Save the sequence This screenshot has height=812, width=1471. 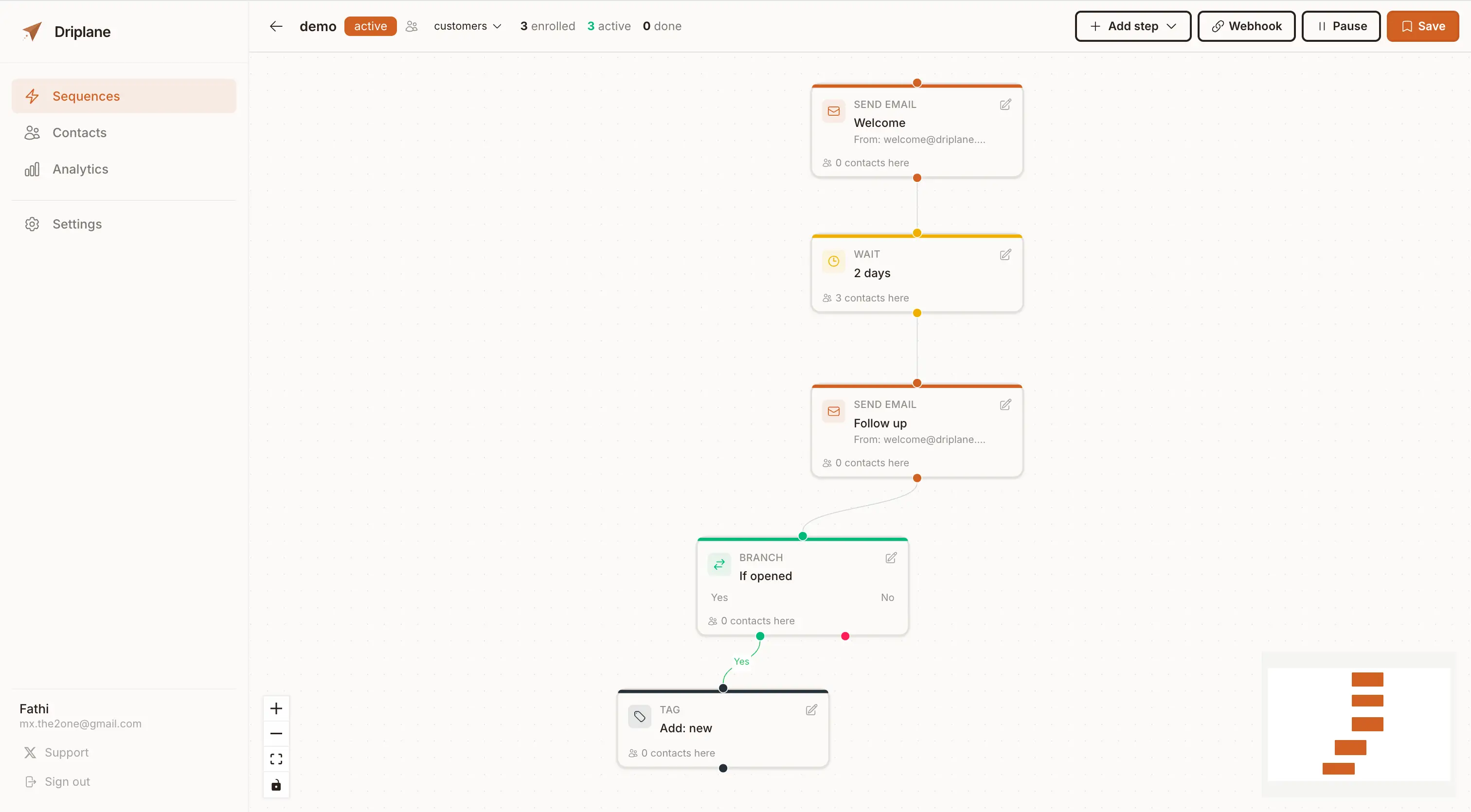coord(1422,26)
